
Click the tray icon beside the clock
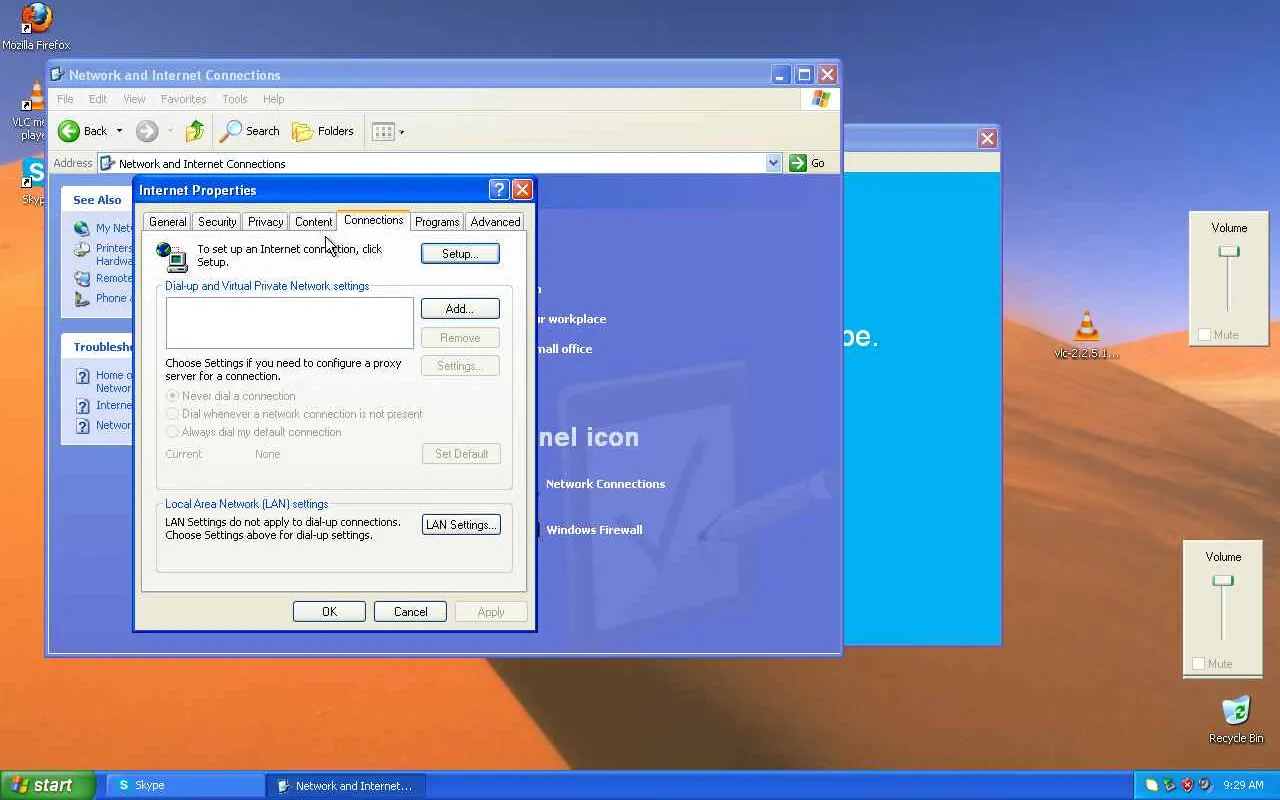(x=1205, y=785)
